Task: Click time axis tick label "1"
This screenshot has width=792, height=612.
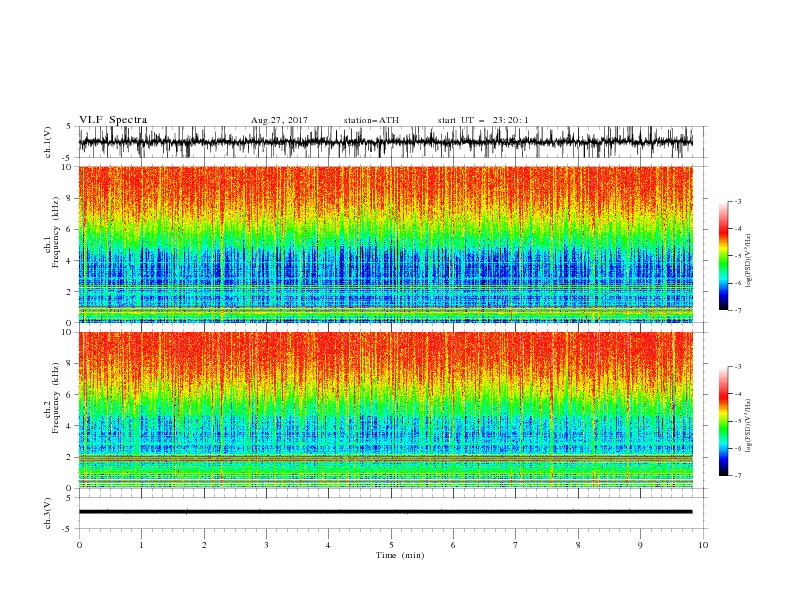Action: [x=141, y=545]
